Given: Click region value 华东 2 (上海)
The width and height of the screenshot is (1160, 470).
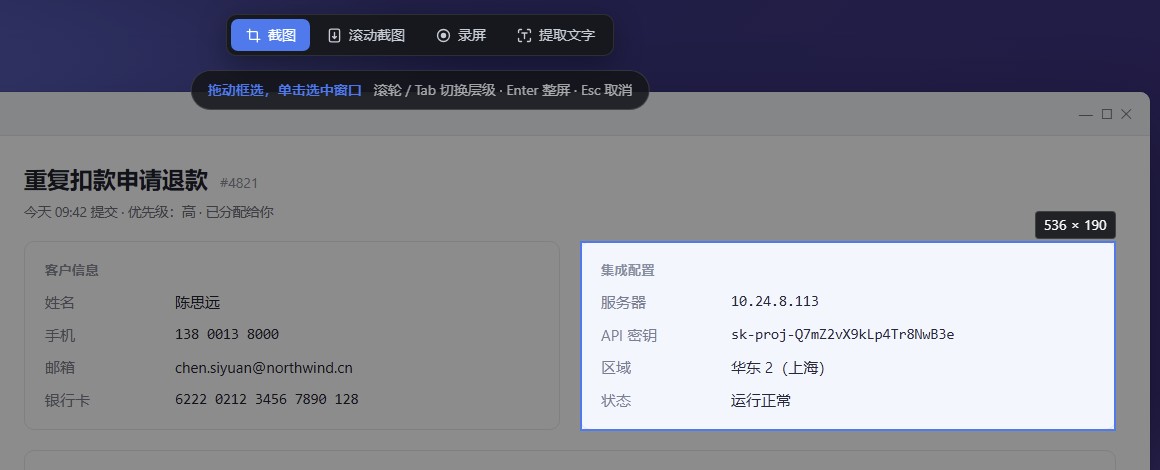Looking at the screenshot, I should pos(778,368).
